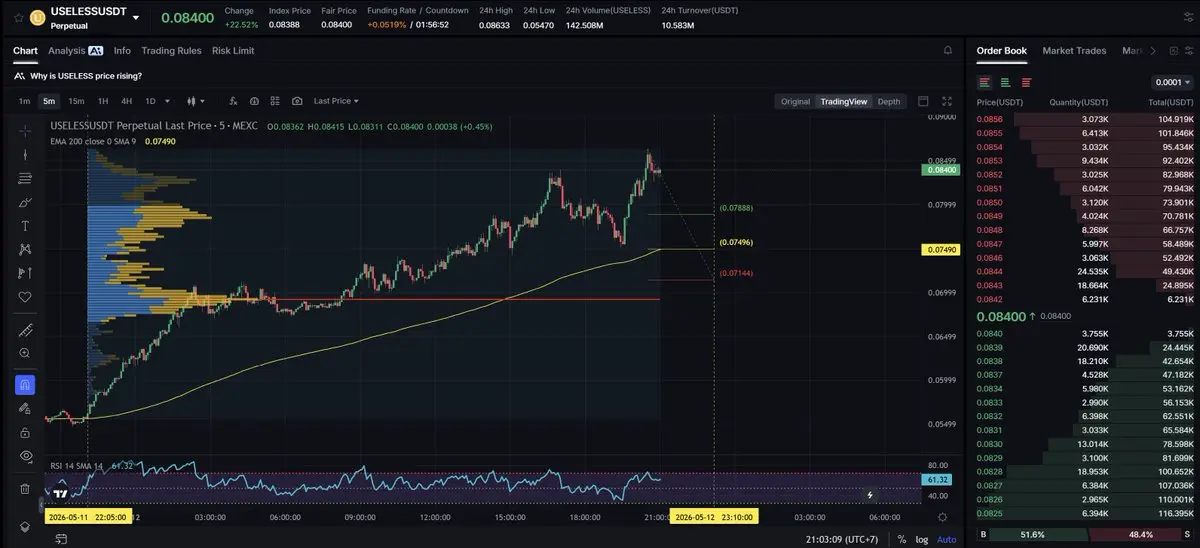Viewport: 1200px width, 548px height.
Task: Open the Analysis AI tab
Action: click(76, 51)
